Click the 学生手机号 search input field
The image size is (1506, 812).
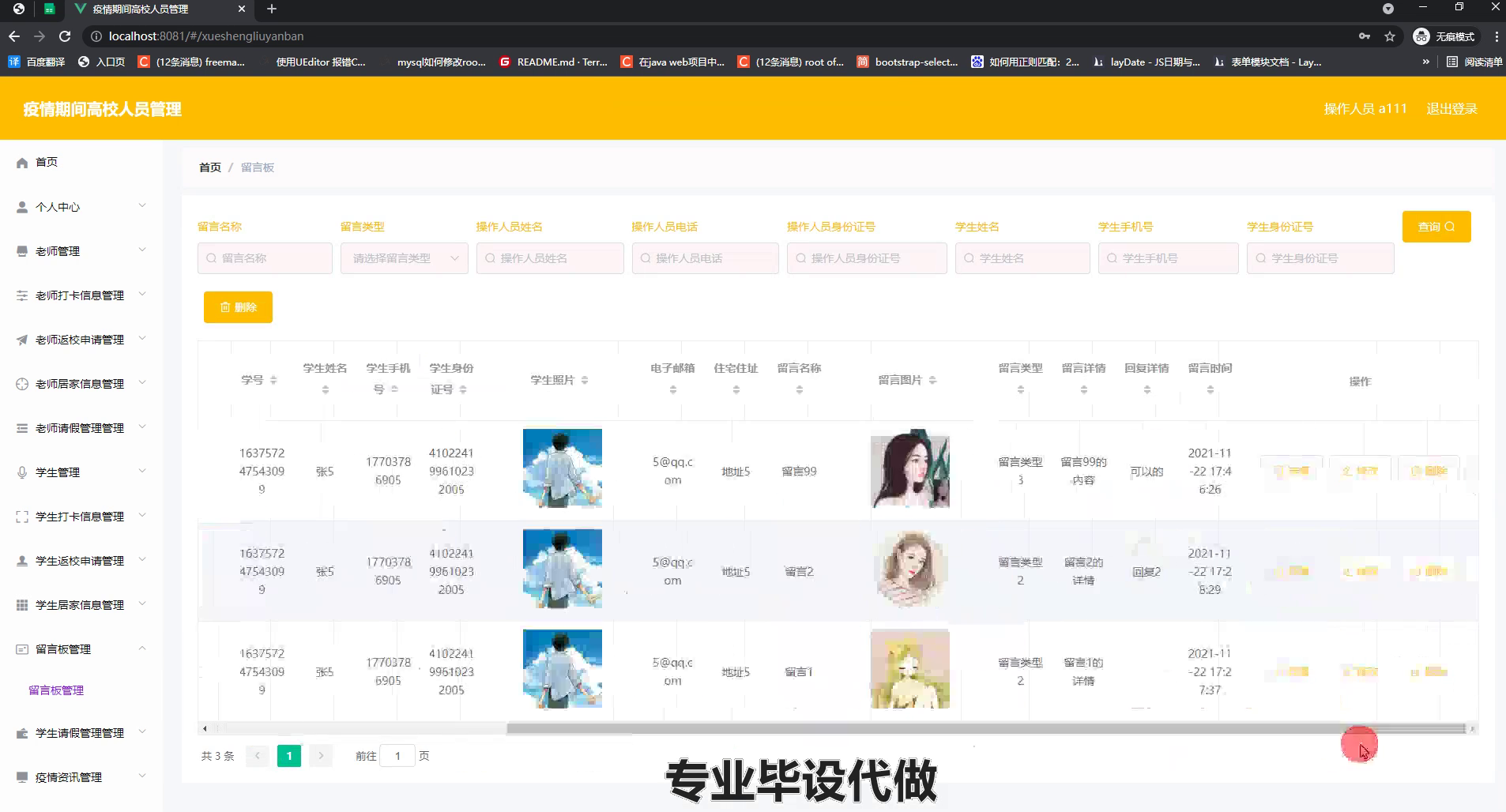point(1168,258)
